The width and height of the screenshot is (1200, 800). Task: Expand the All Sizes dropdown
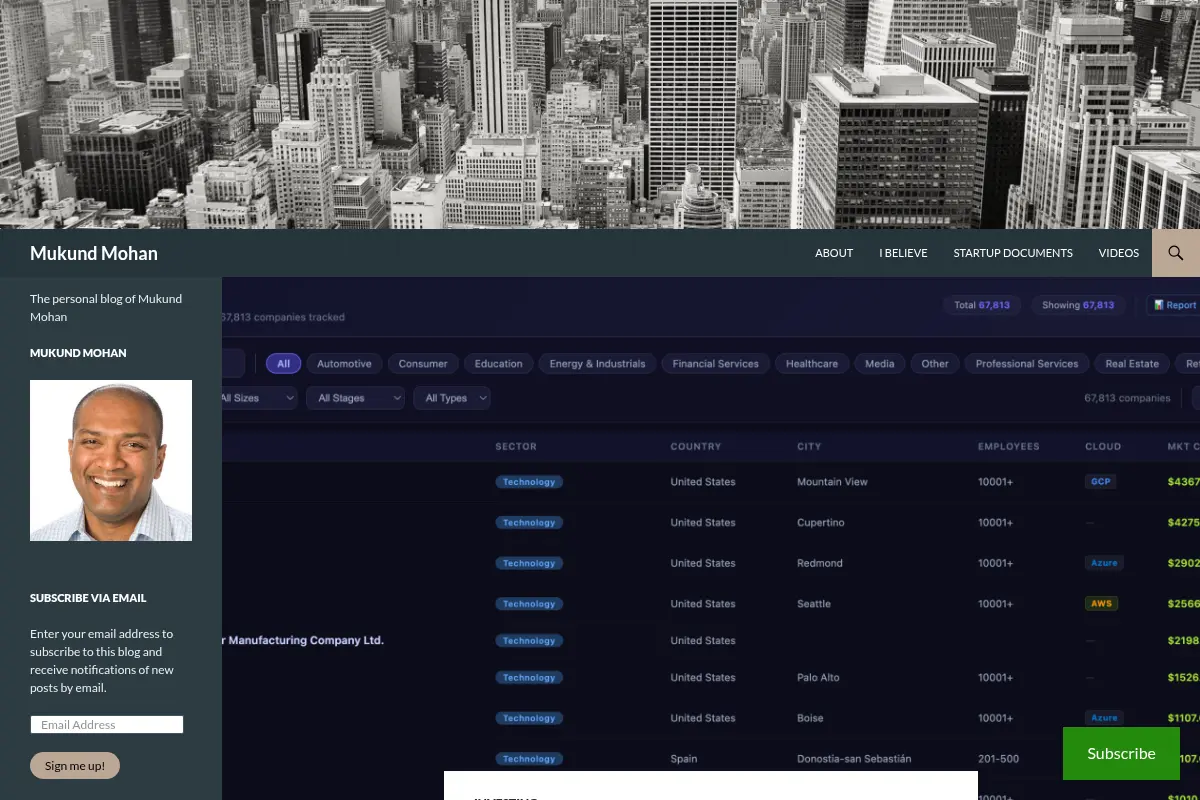258,398
